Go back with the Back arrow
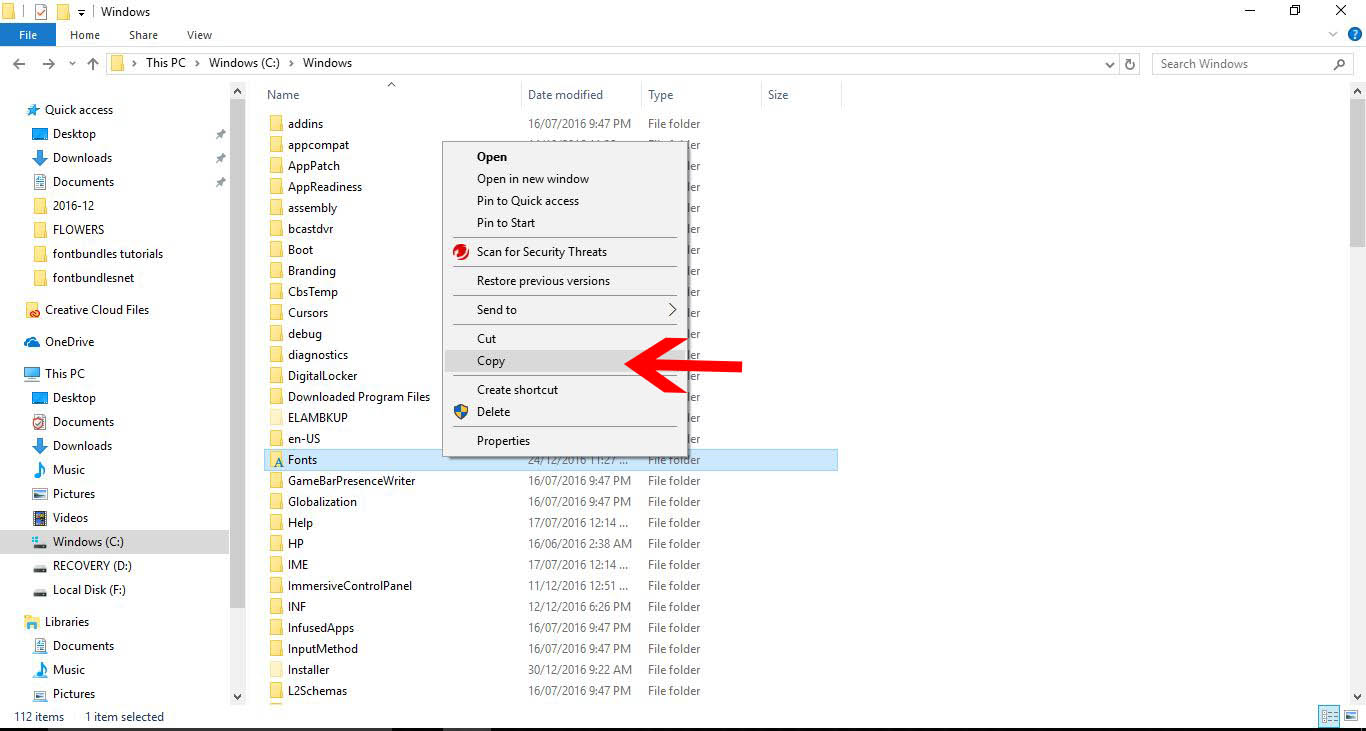This screenshot has height=731, width=1366. click(x=18, y=63)
